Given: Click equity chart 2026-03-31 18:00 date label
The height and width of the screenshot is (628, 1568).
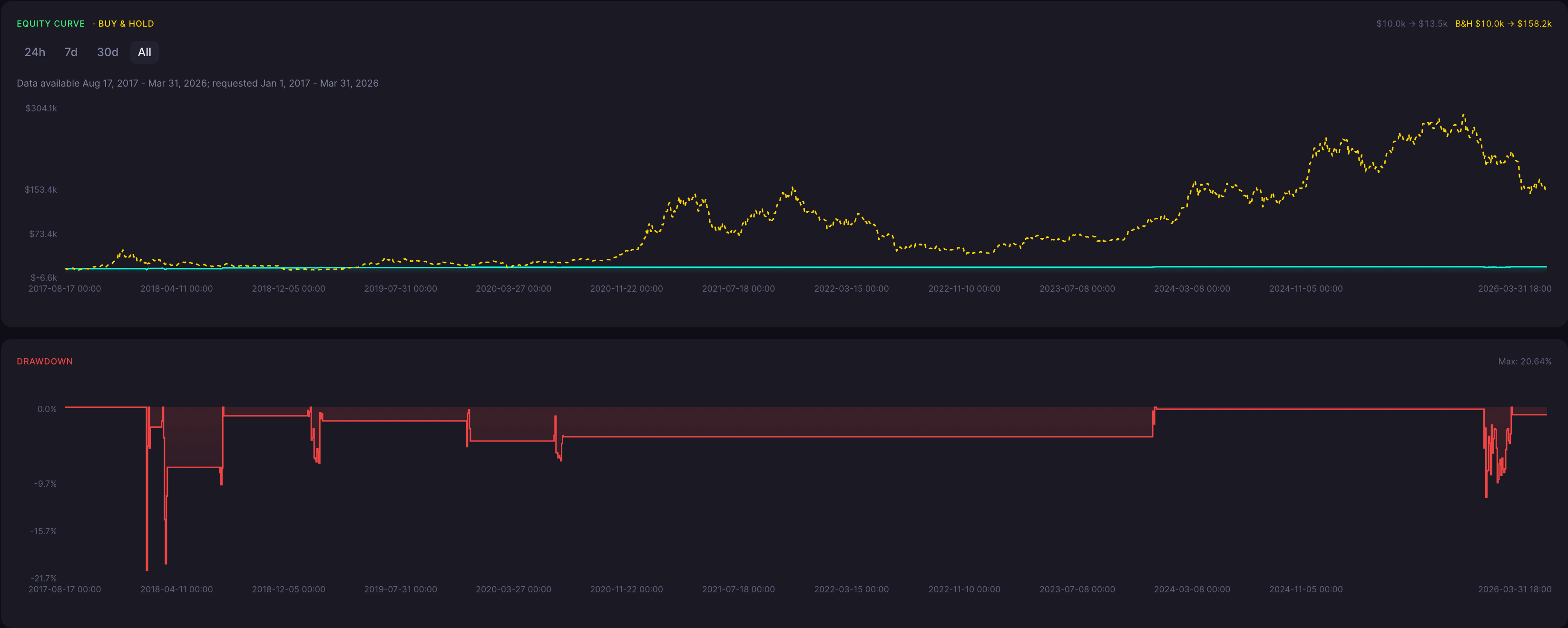Looking at the screenshot, I should click(1514, 288).
